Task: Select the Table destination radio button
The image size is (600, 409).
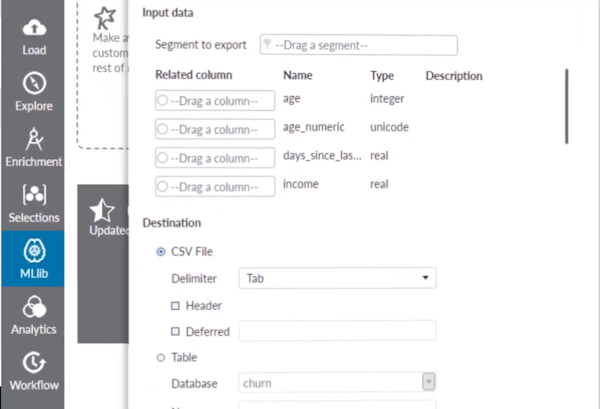Action: [x=161, y=357]
